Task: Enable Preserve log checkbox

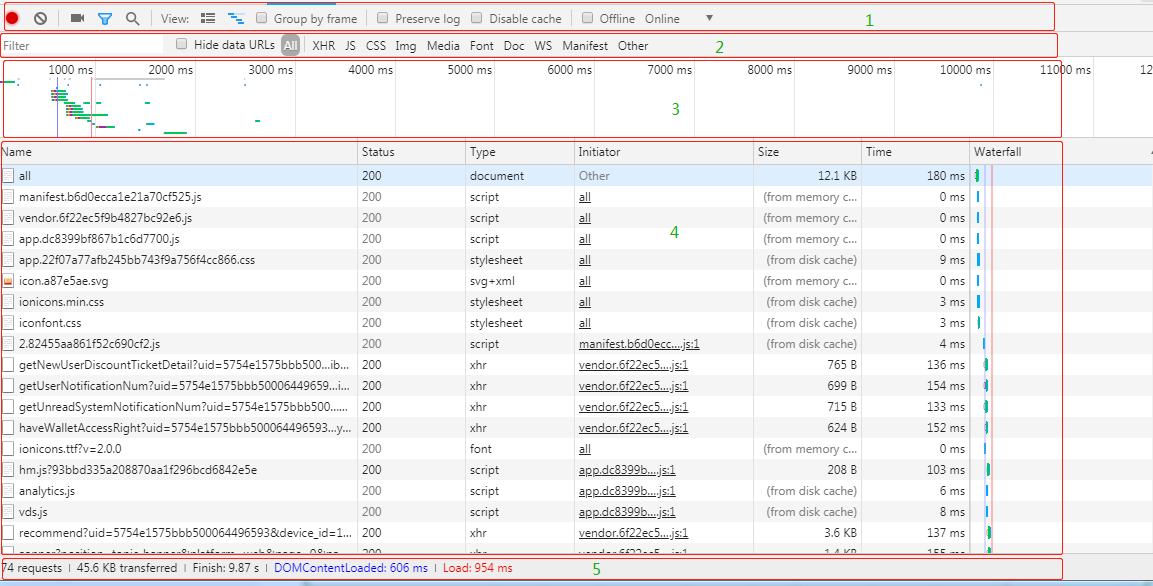Action: click(x=382, y=18)
